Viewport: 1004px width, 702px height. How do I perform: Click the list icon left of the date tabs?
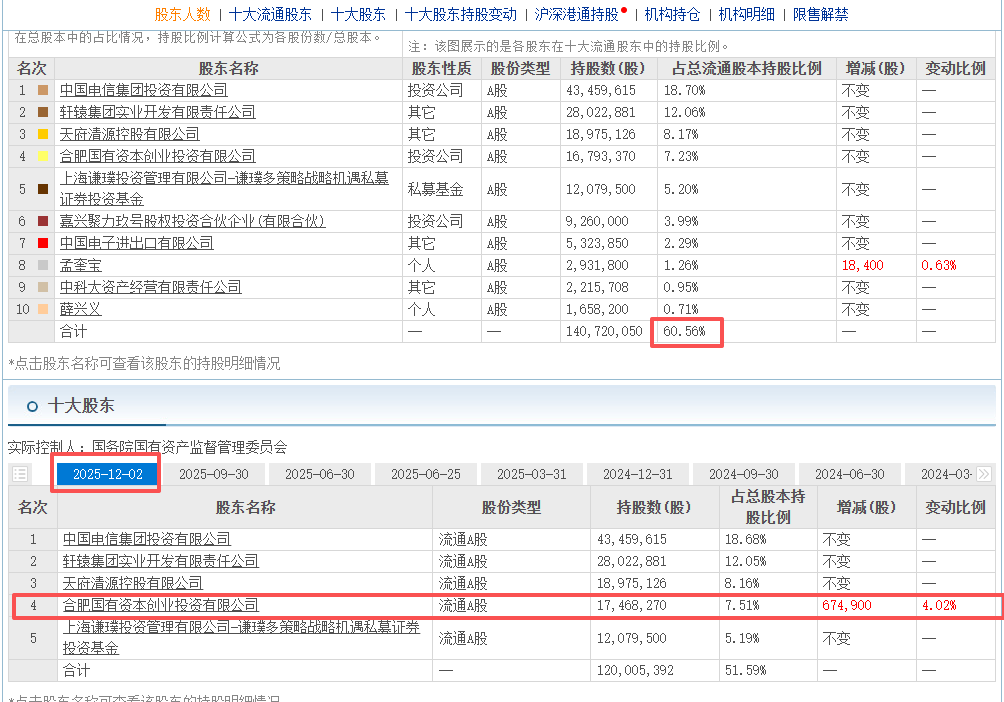pyautogui.click(x=20, y=474)
